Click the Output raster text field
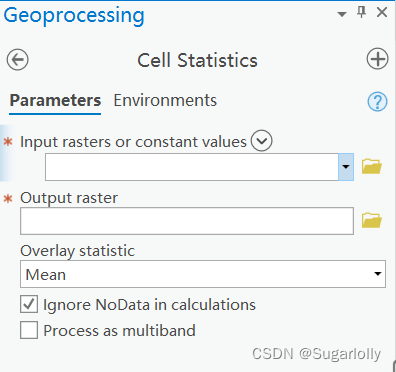The image size is (396, 372). pyautogui.click(x=187, y=221)
